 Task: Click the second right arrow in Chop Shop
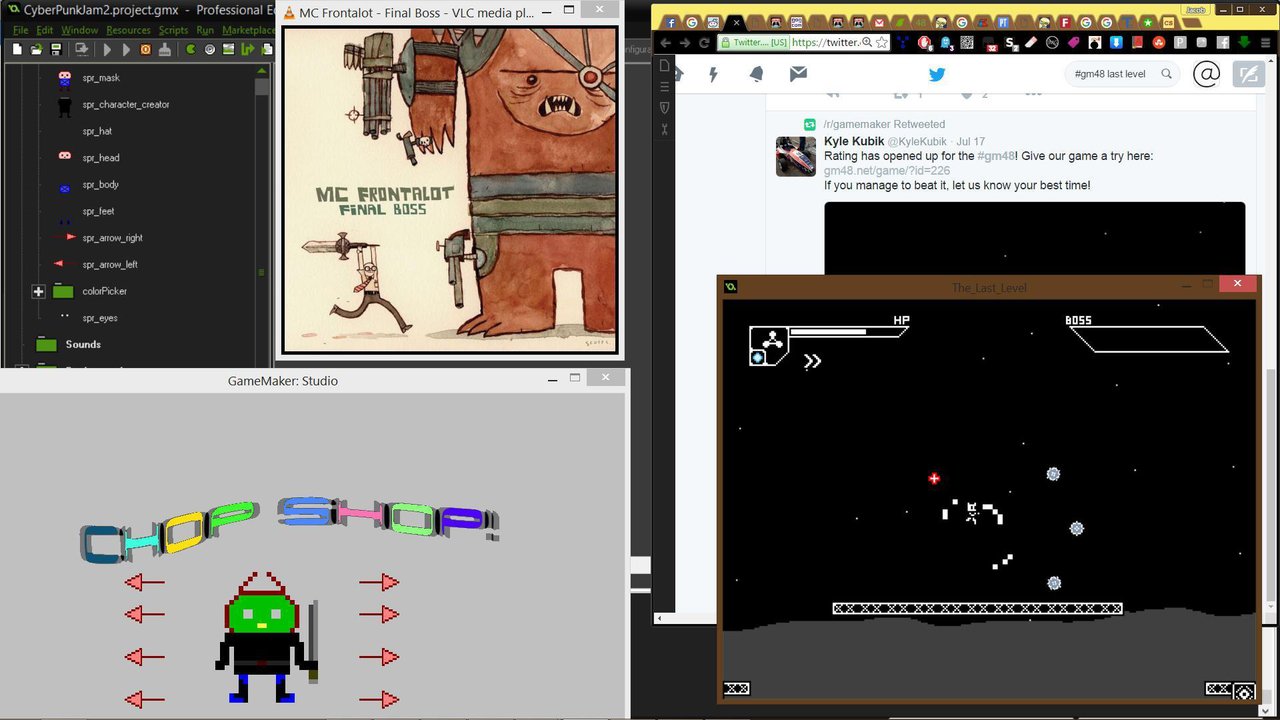point(379,614)
